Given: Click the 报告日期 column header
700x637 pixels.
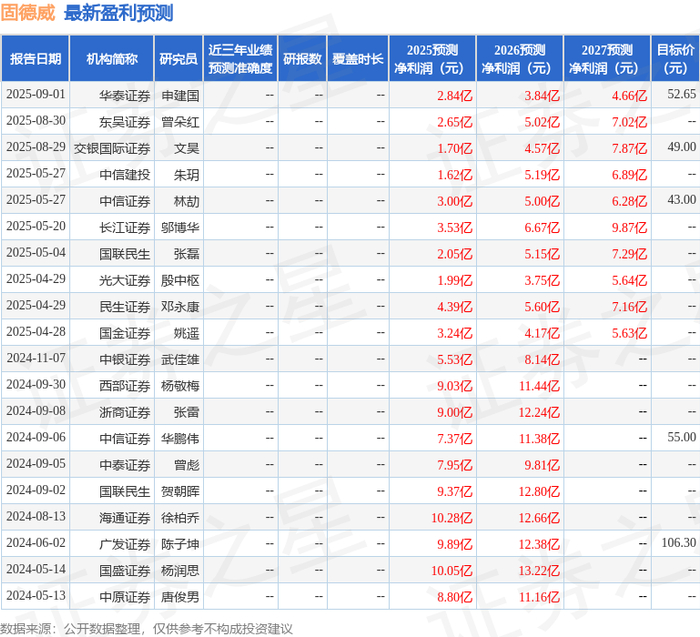Looking at the screenshot, I should click(35, 59).
